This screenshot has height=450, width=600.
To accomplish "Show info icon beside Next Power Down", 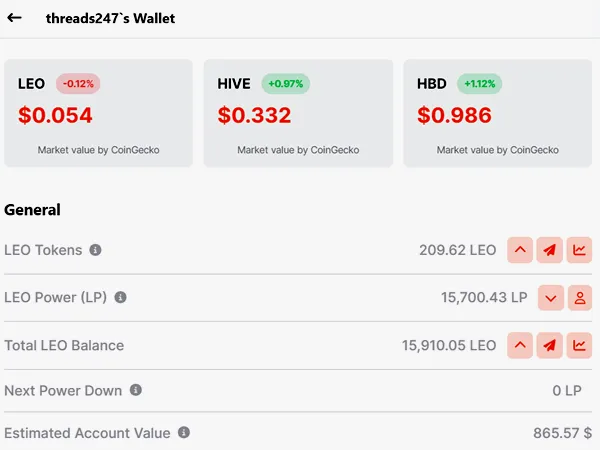I will click(x=135, y=390).
